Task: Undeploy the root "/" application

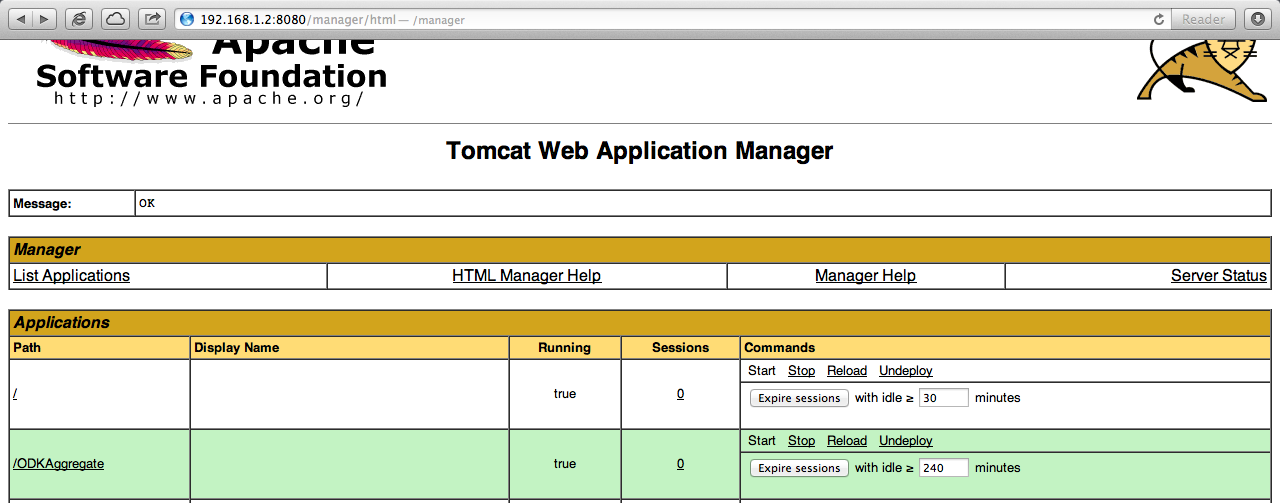Action: 906,371
